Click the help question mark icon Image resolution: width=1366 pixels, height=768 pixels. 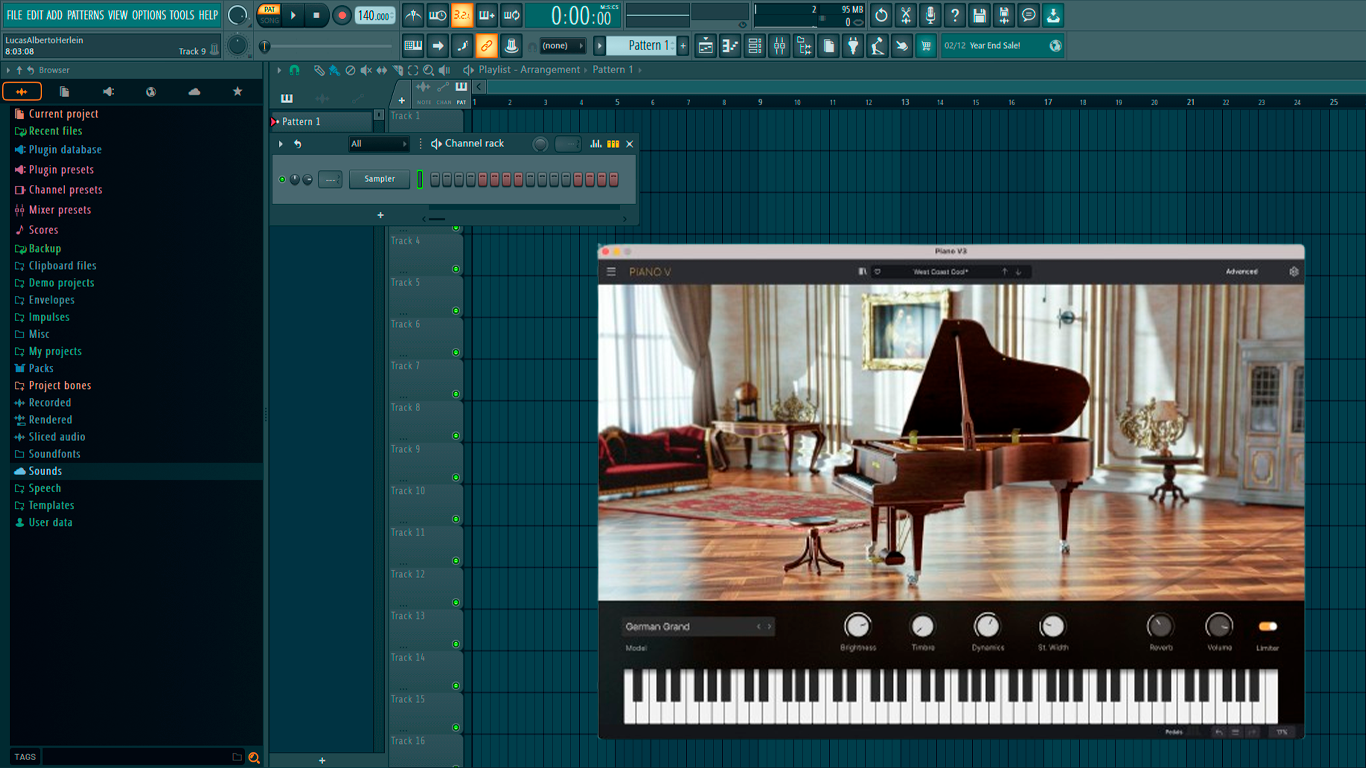pos(955,15)
